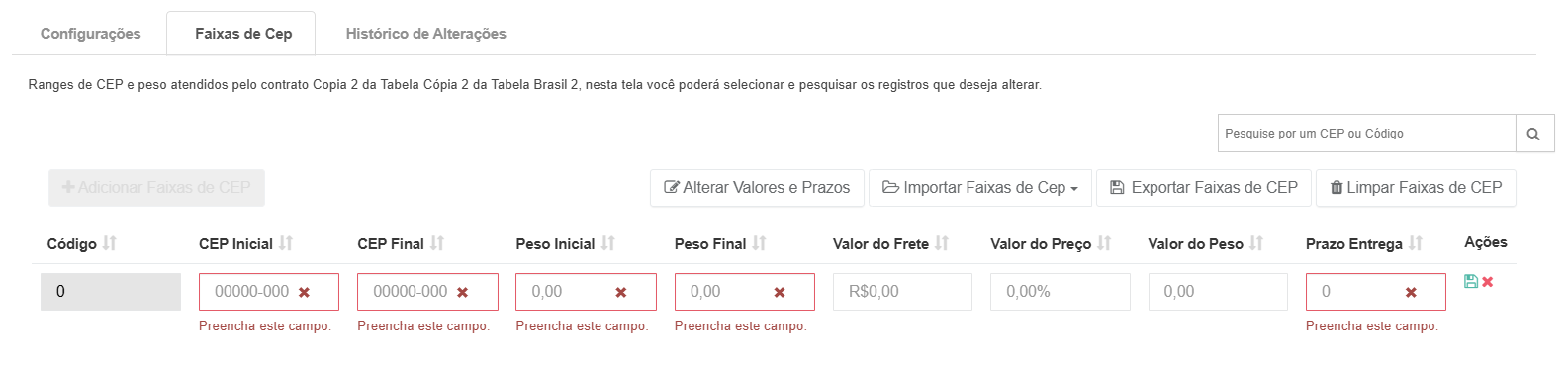Sort by Prazo Entrega column arrows

pos(1416,243)
